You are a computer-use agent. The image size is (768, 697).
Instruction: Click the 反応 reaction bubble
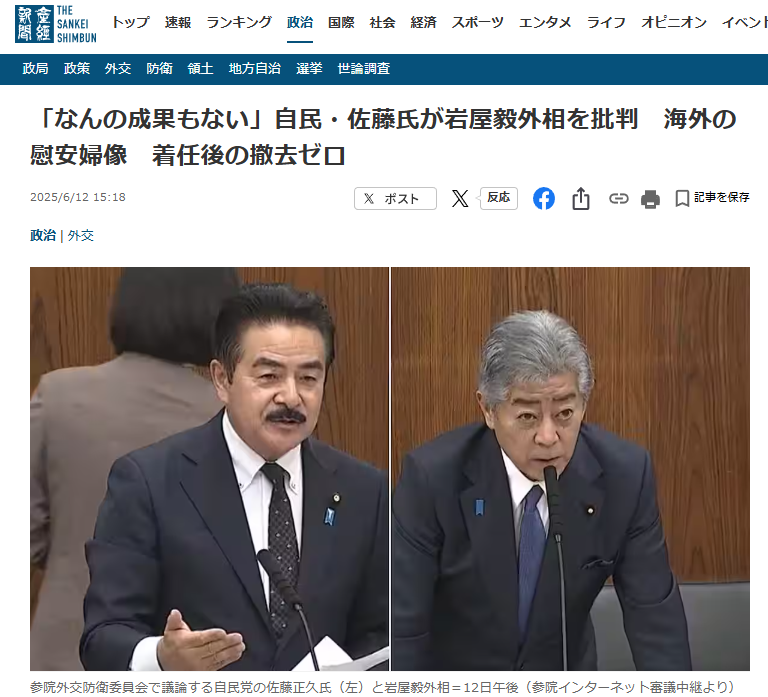pyautogui.click(x=498, y=197)
